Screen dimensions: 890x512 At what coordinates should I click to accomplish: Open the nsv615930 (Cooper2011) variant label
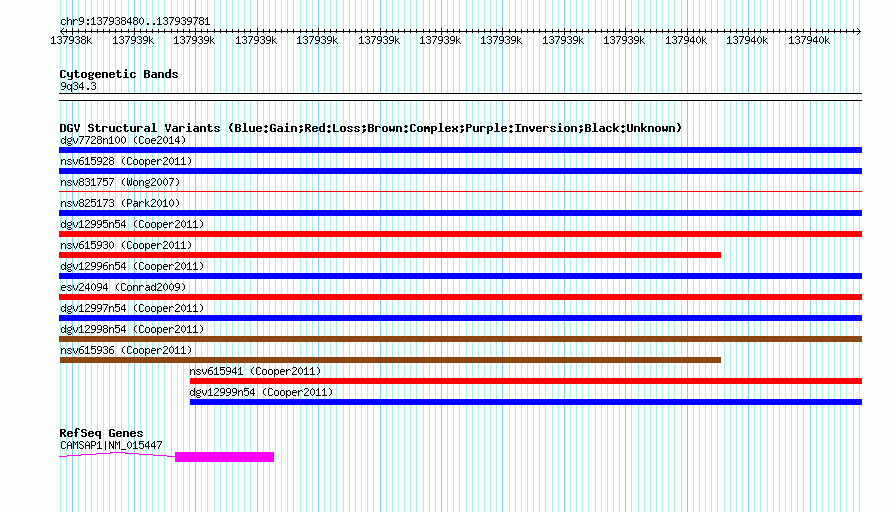click(126, 245)
